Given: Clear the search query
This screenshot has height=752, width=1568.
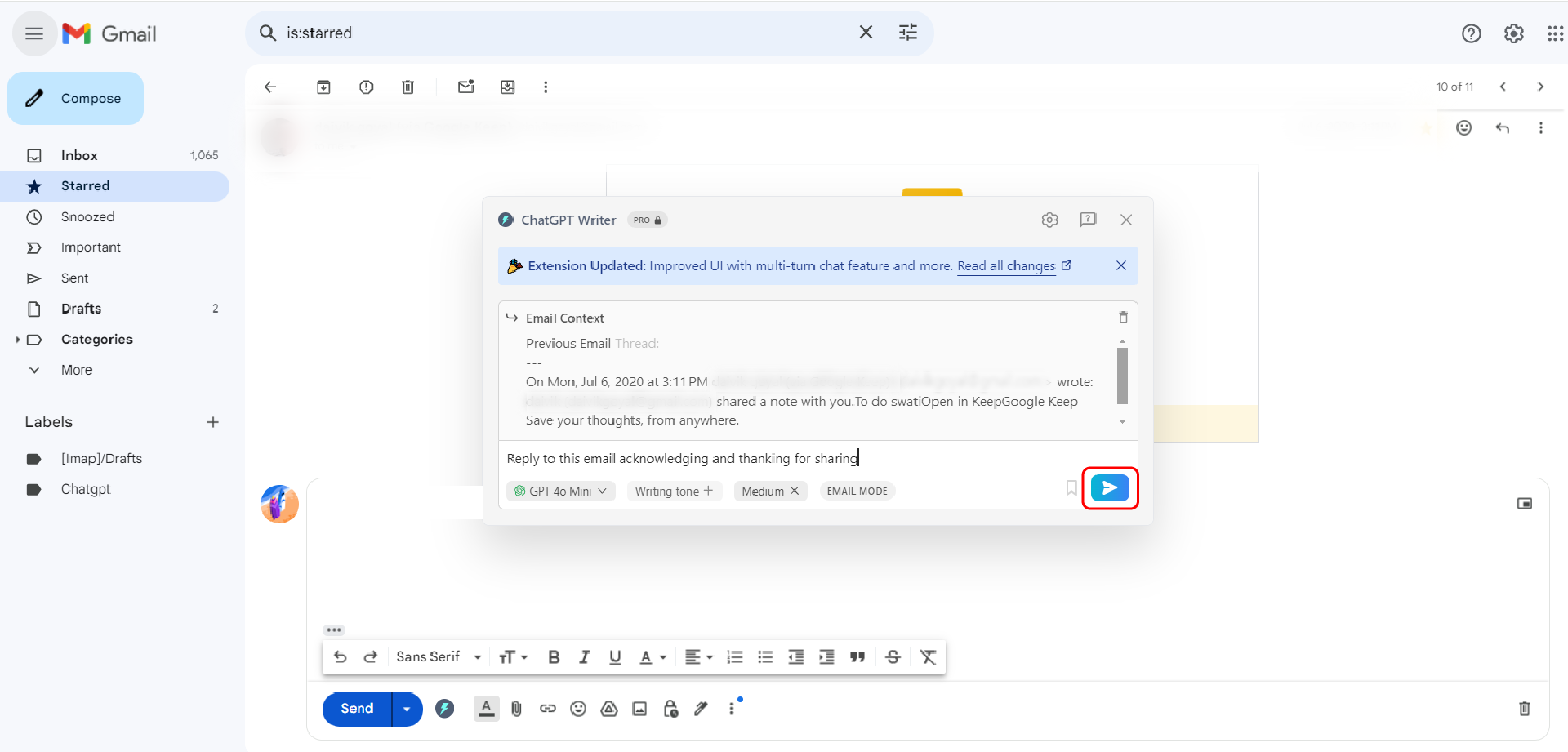Looking at the screenshot, I should click(x=866, y=33).
